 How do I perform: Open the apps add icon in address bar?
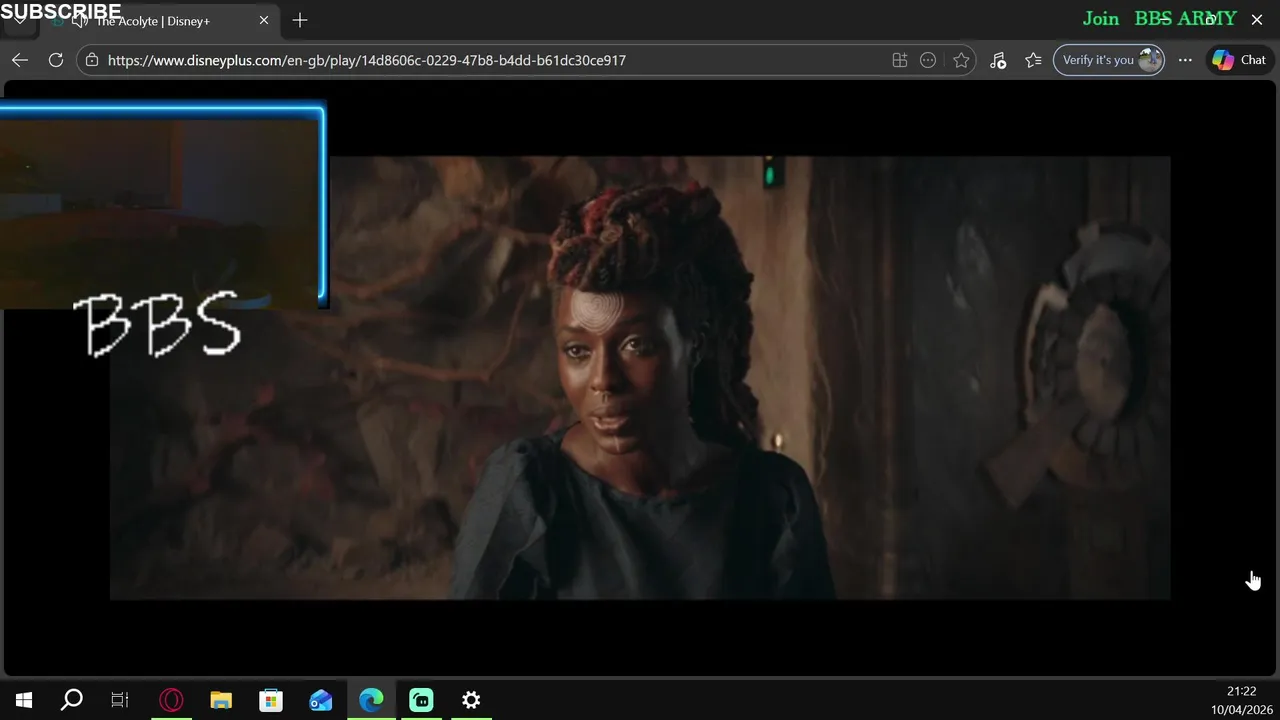click(900, 60)
